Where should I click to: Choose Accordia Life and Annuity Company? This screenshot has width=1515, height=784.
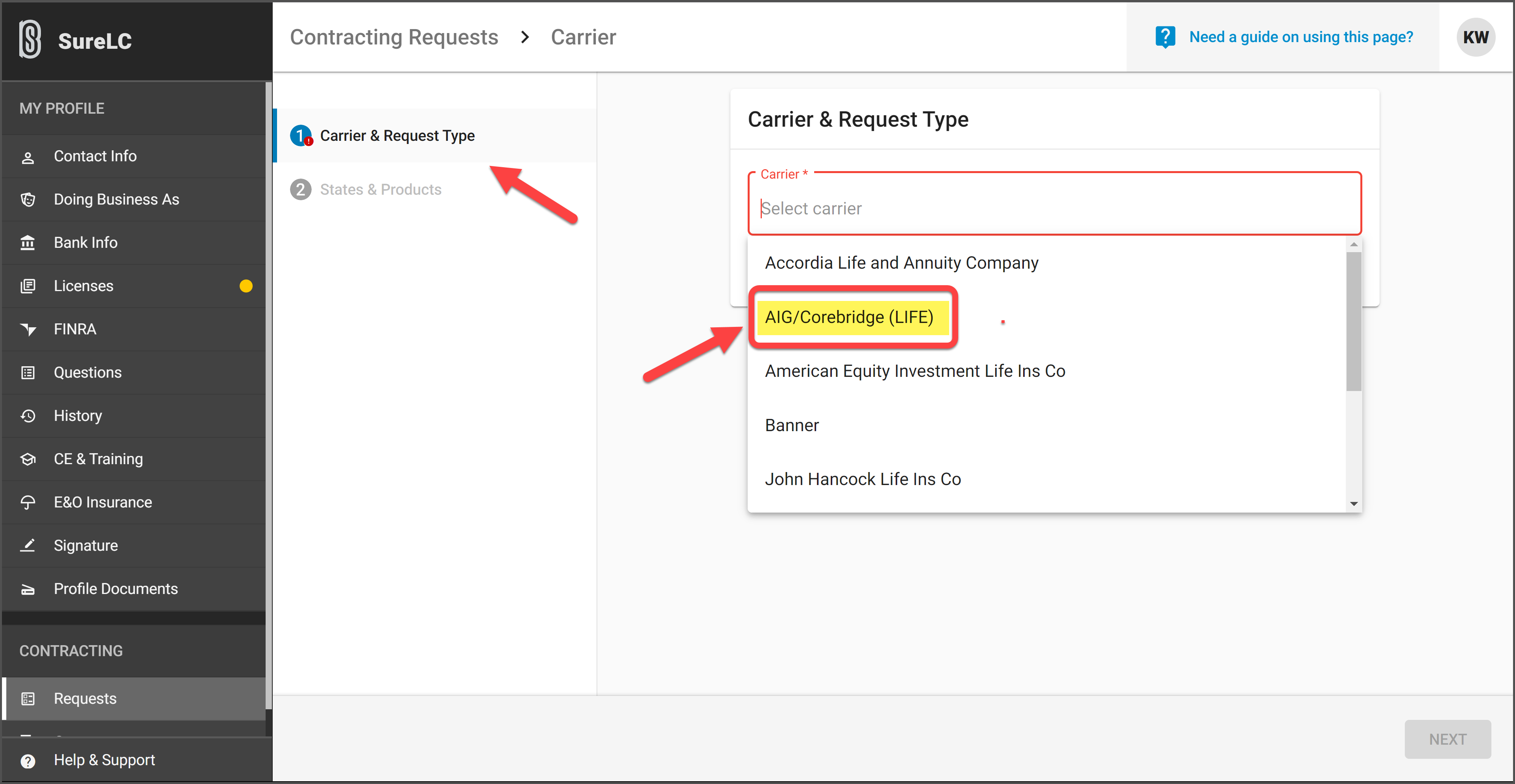1047,263
